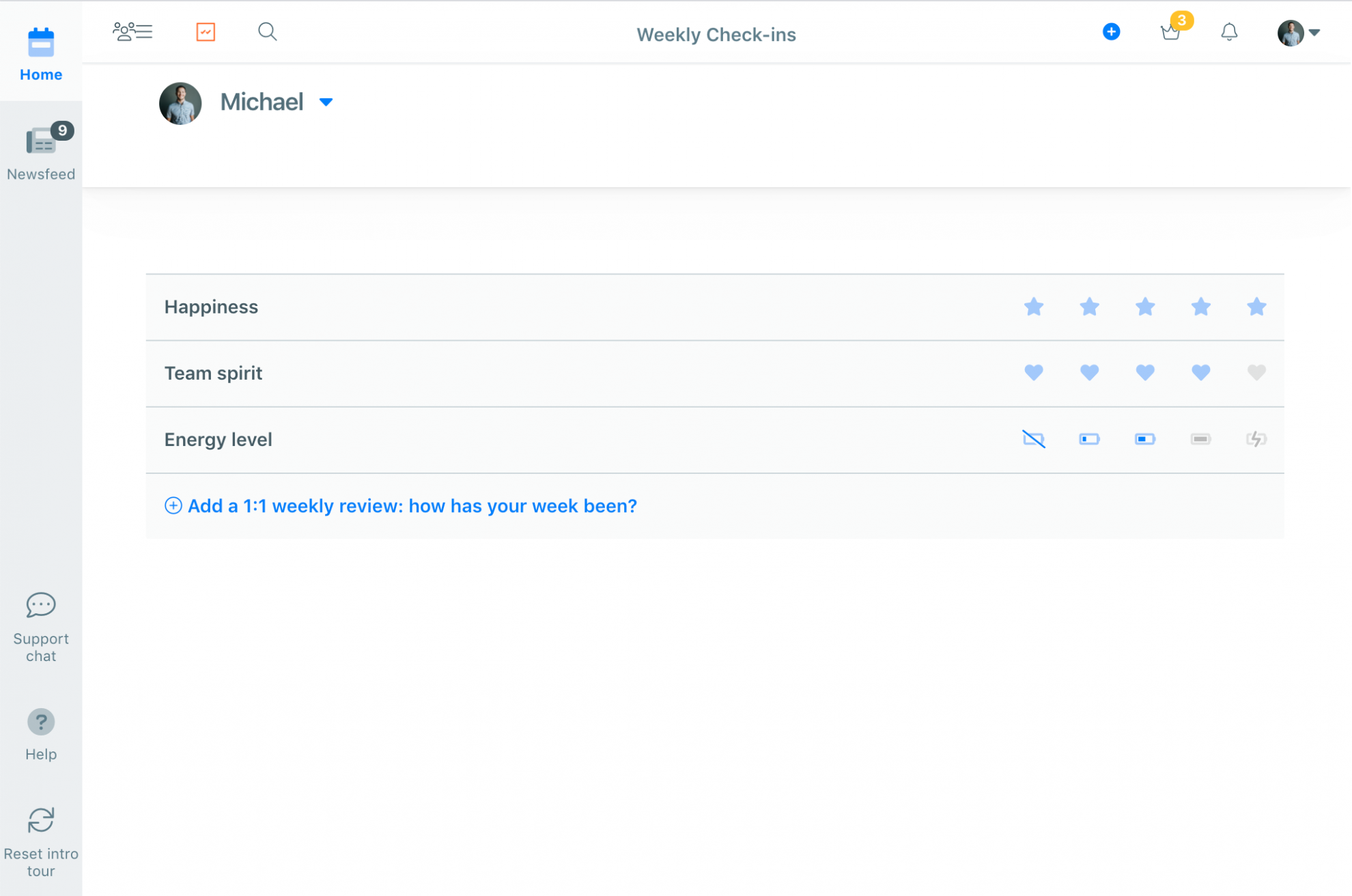The image size is (1352, 896).
Task: Open the crown rewards icon with badge
Action: click(1170, 31)
